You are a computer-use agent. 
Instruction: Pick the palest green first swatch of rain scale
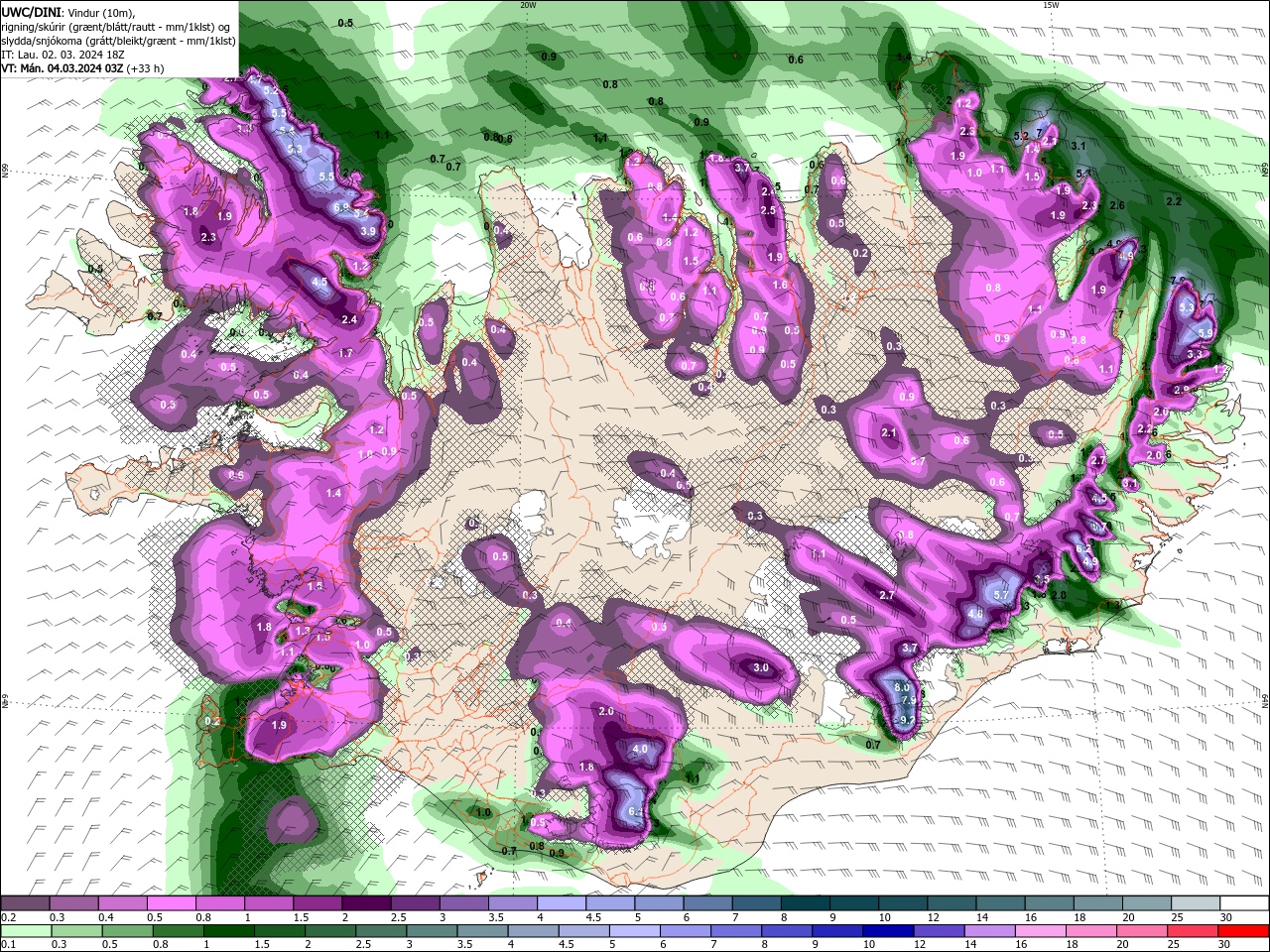pos(26,931)
